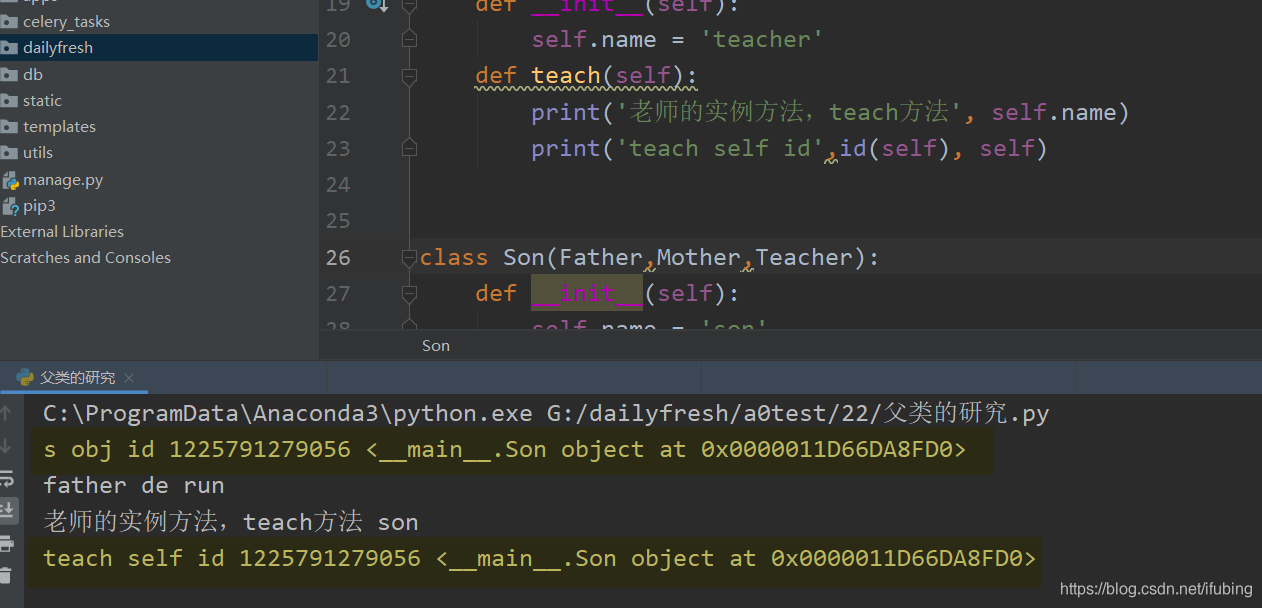Viewport: 1262px width, 608px height.
Task: Click line number 25 in the gutter
Action: pyautogui.click(x=338, y=221)
